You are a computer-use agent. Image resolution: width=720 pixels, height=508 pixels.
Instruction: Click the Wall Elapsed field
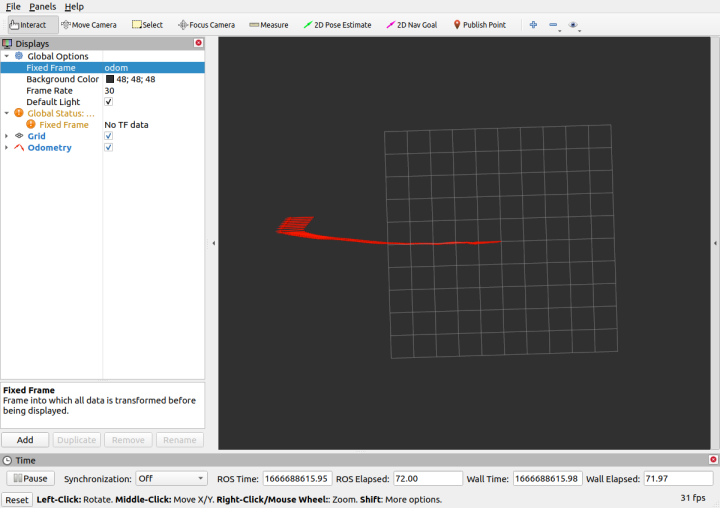click(678, 479)
